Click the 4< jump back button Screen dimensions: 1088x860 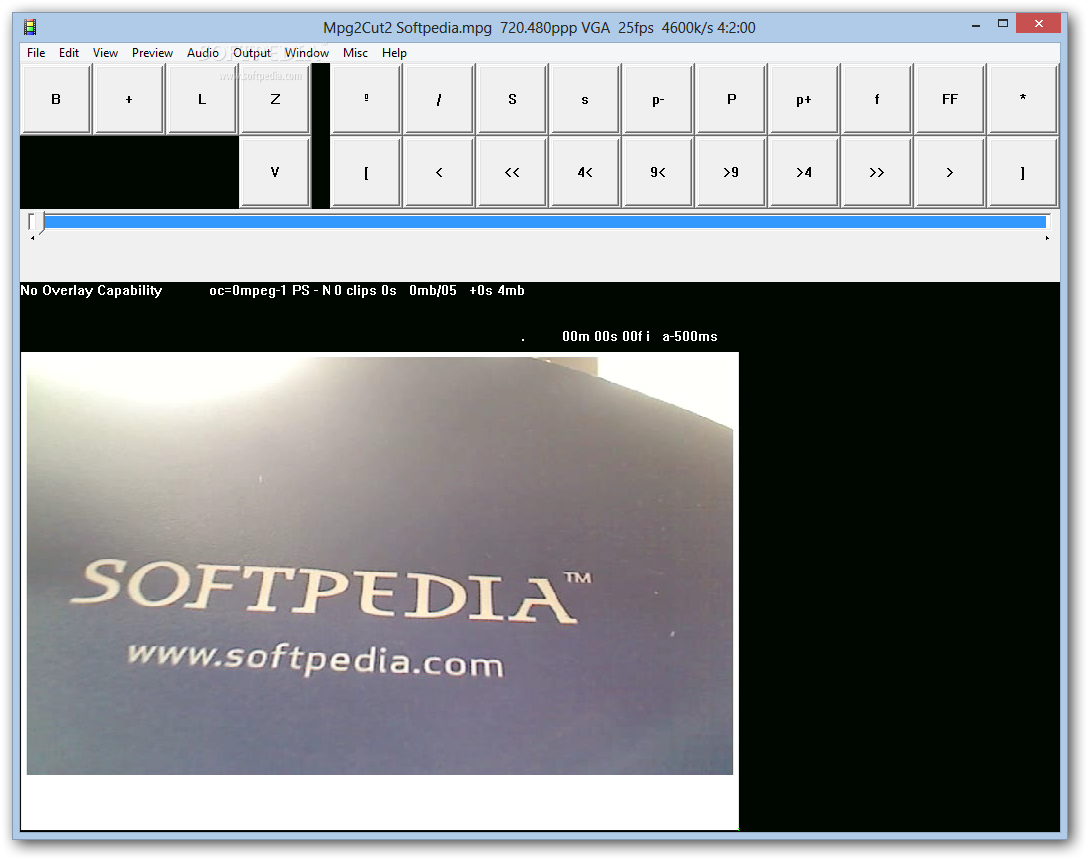tap(585, 172)
